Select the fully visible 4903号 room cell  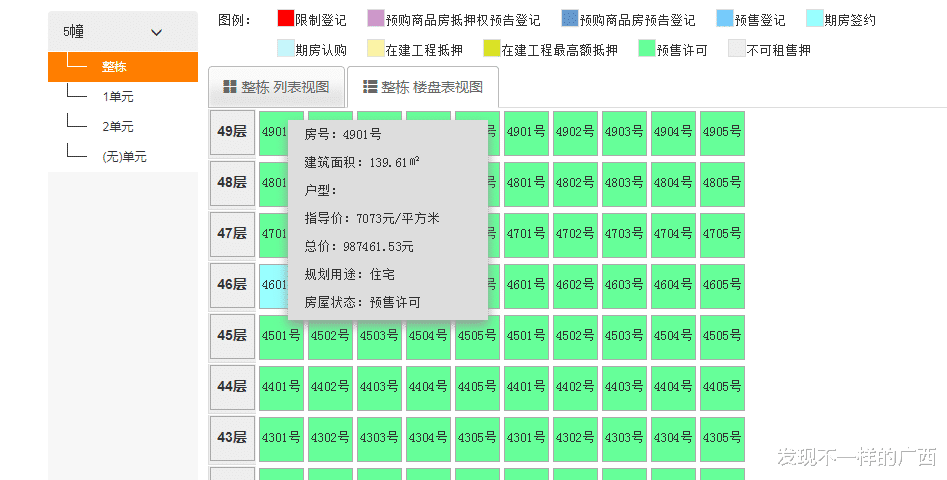tap(624, 133)
